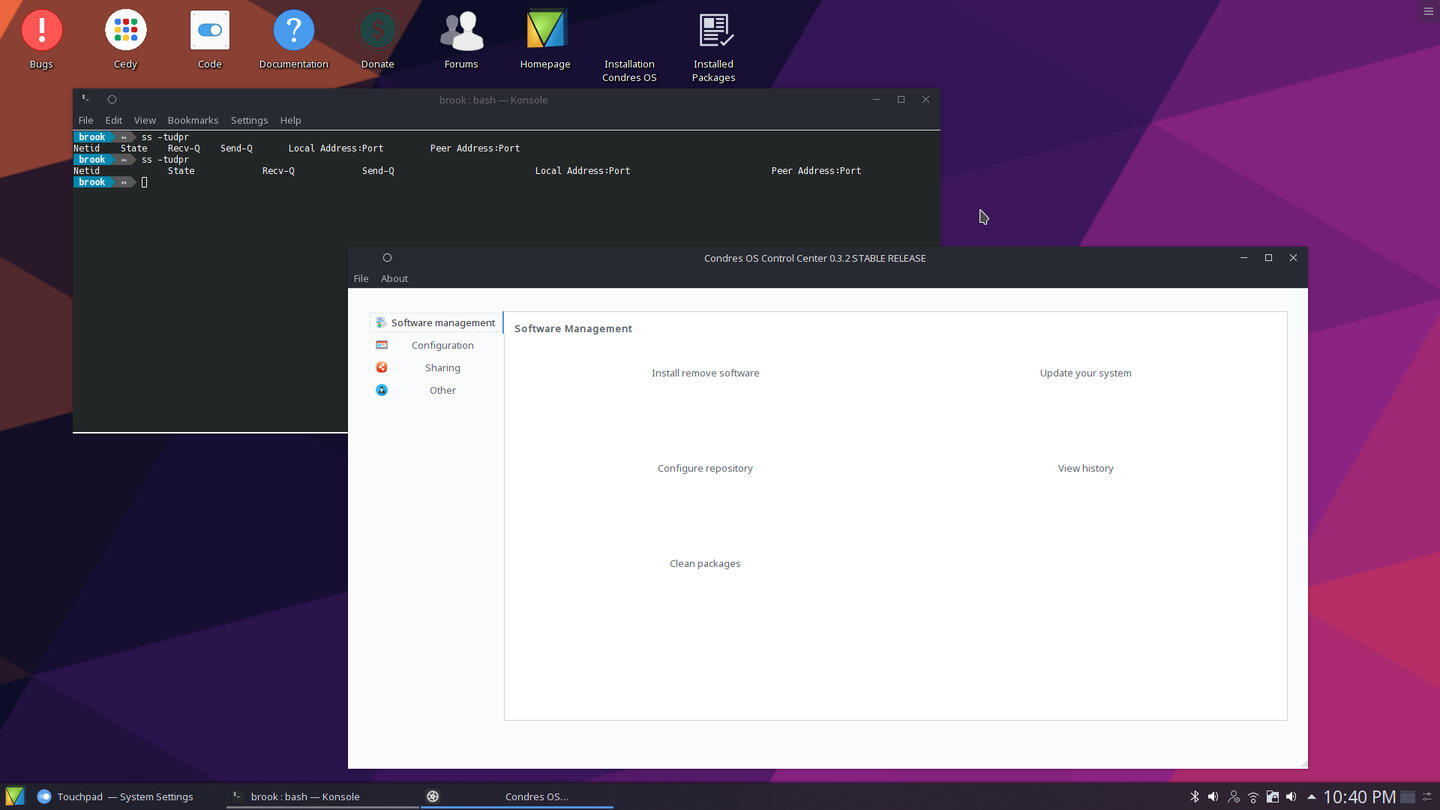Select the Sharing sidebar tab

(x=435, y=367)
